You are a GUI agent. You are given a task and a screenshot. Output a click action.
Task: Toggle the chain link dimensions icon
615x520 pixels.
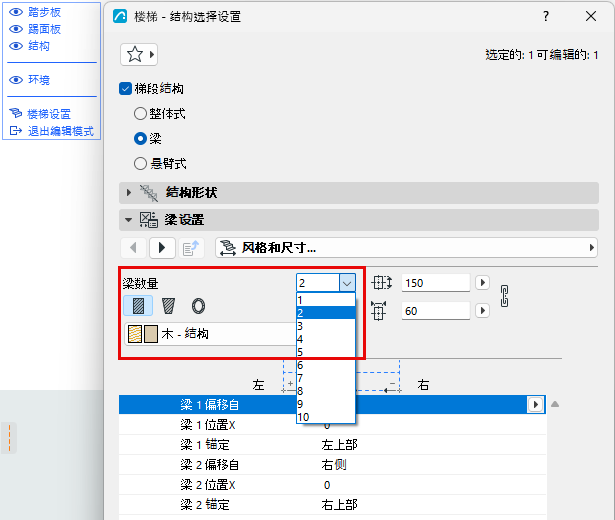click(505, 296)
